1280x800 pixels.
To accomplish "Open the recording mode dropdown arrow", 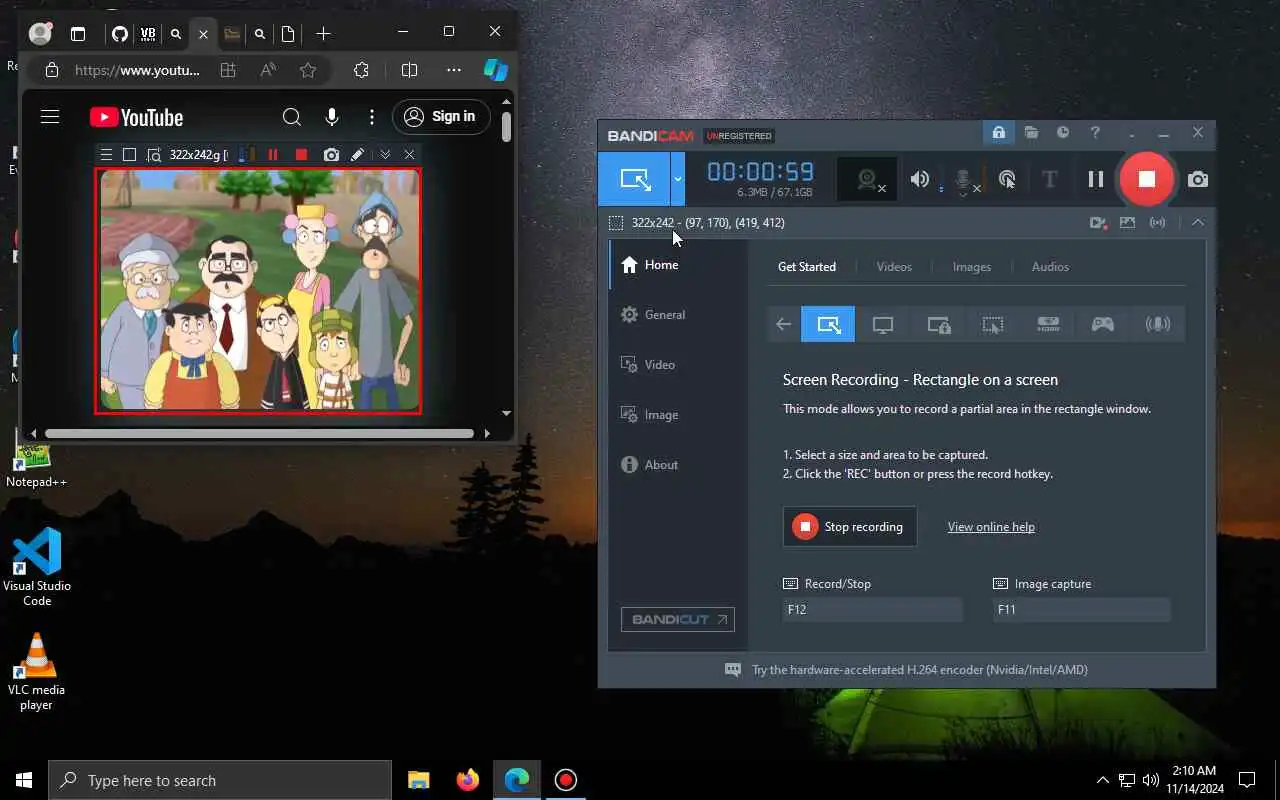I will tap(678, 179).
